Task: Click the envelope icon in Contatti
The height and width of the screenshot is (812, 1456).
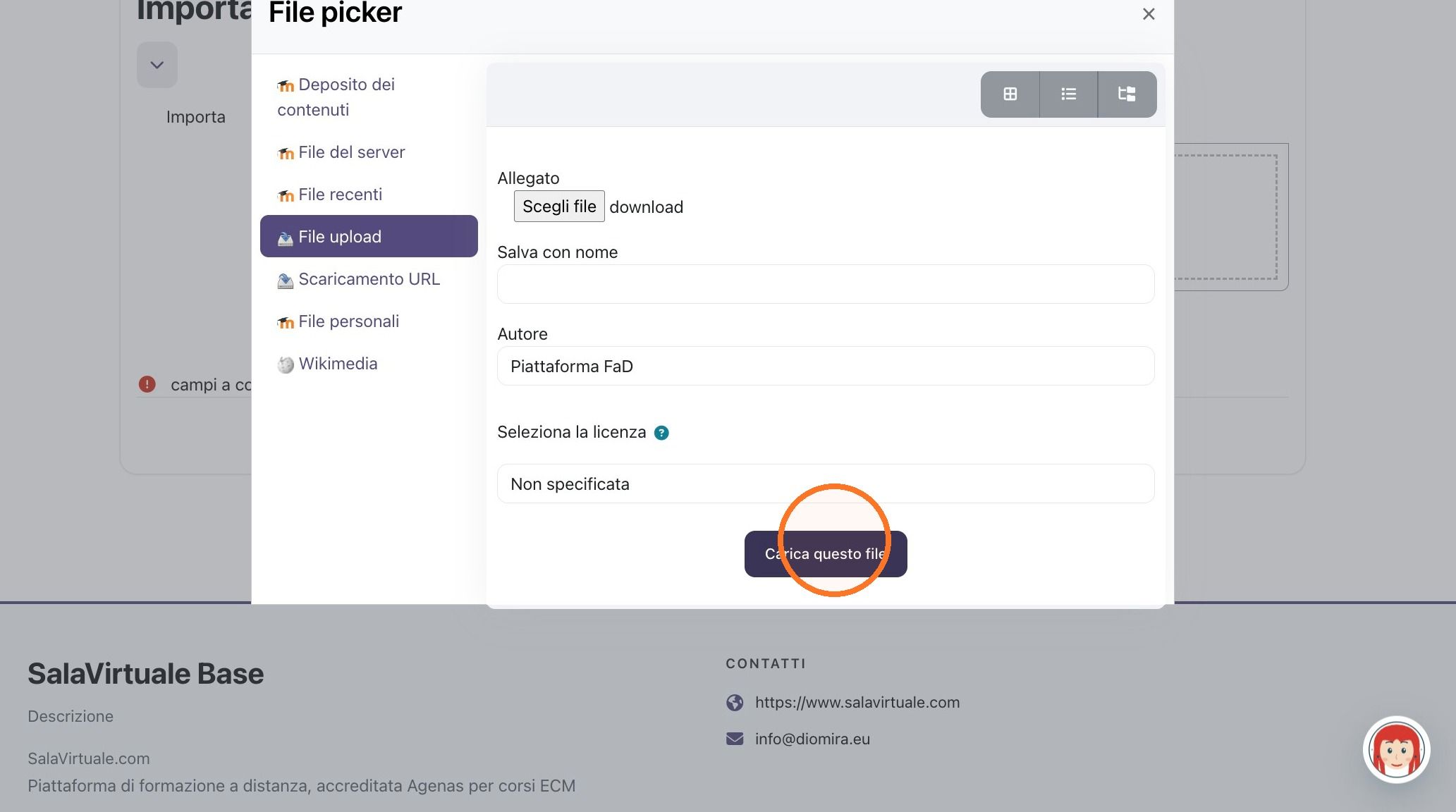Action: (735, 739)
